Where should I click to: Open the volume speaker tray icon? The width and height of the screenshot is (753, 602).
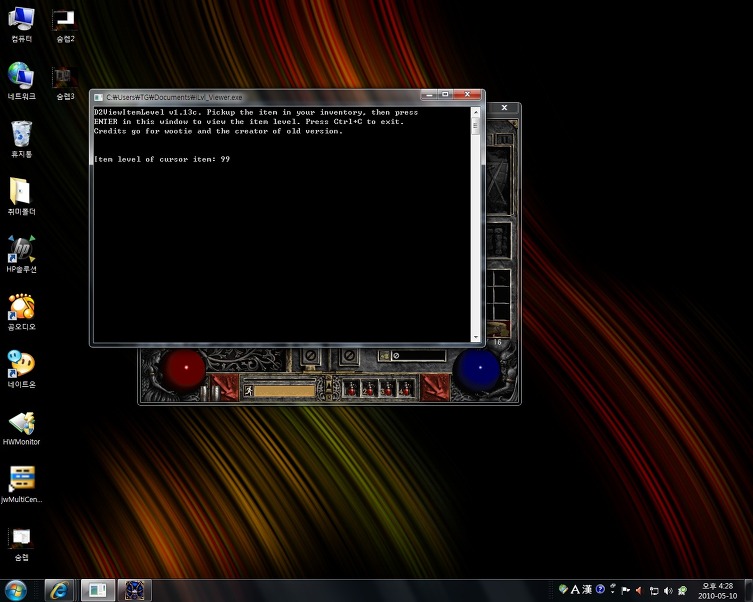[668, 590]
